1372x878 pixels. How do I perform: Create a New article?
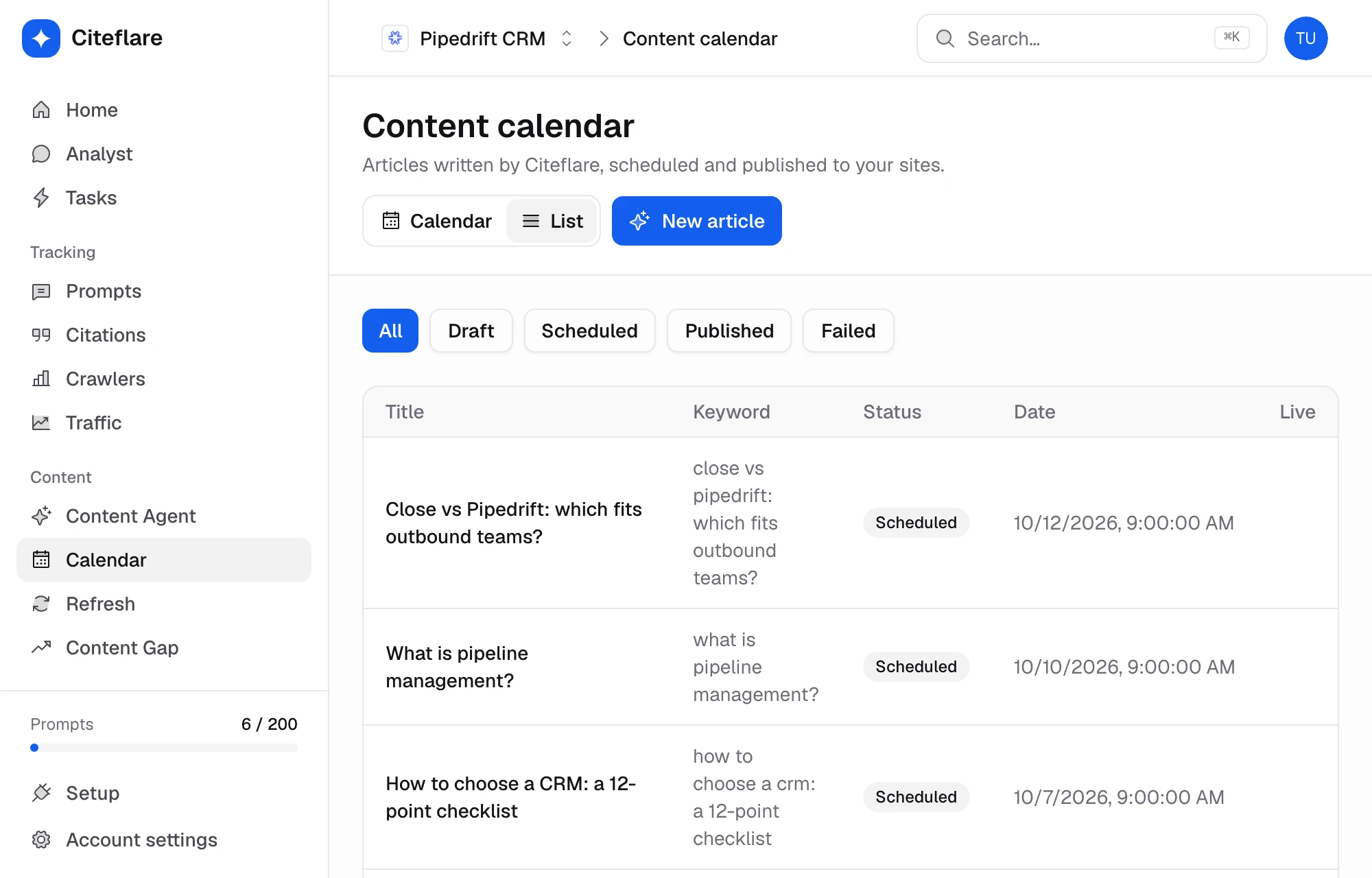point(697,221)
